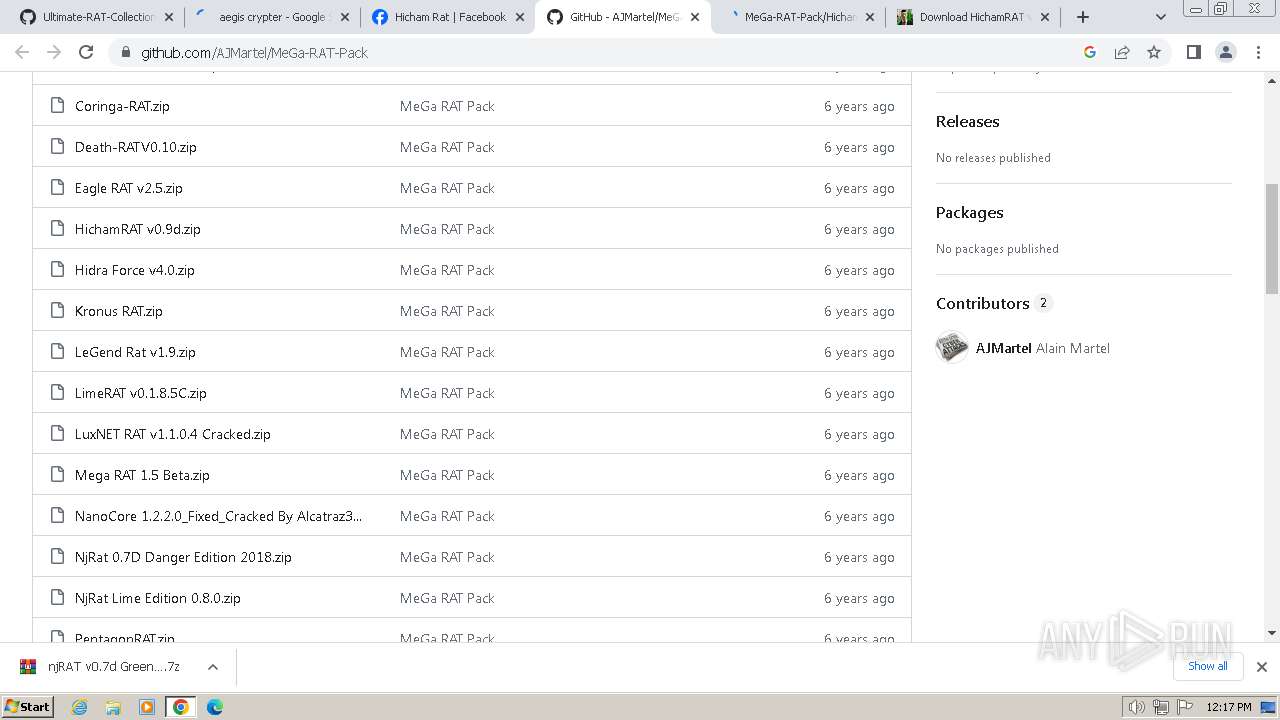This screenshot has width=1280, height=720.
Task: Open LuxNET RAT v1.1.0.4 Cracked.zip link
Action: pyautogui.click(x=172, y=434)
